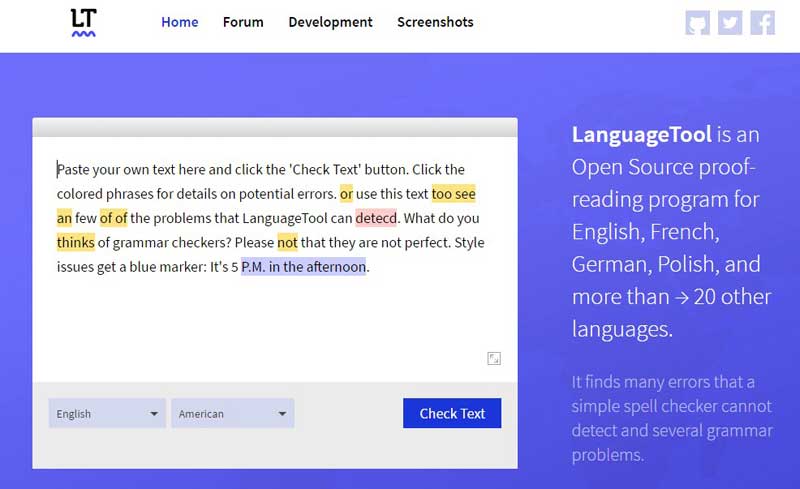This screenshot has width=800, height=489.
Task: Click the highlighted word 'thinks'
Action: tap(76, 242)
